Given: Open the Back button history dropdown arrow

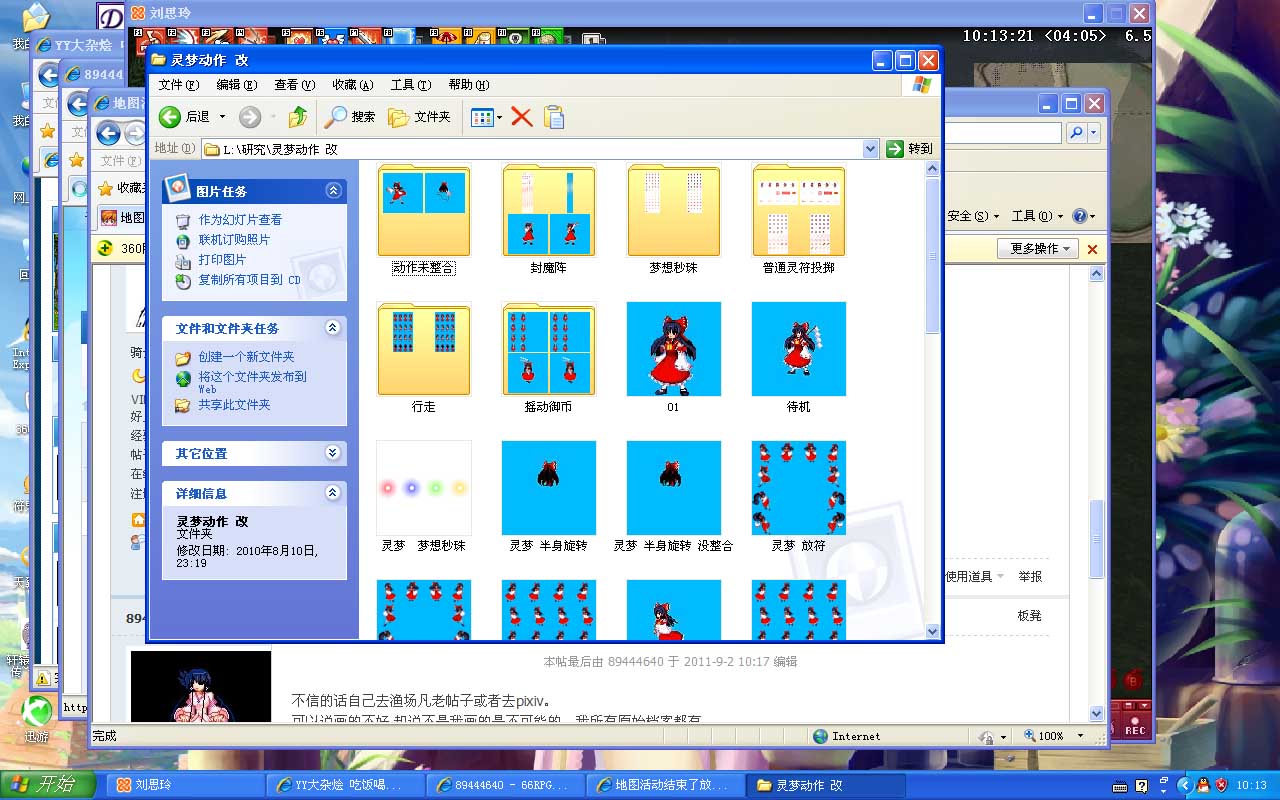Looking at the screenshot, I should [x=222, y=117].
